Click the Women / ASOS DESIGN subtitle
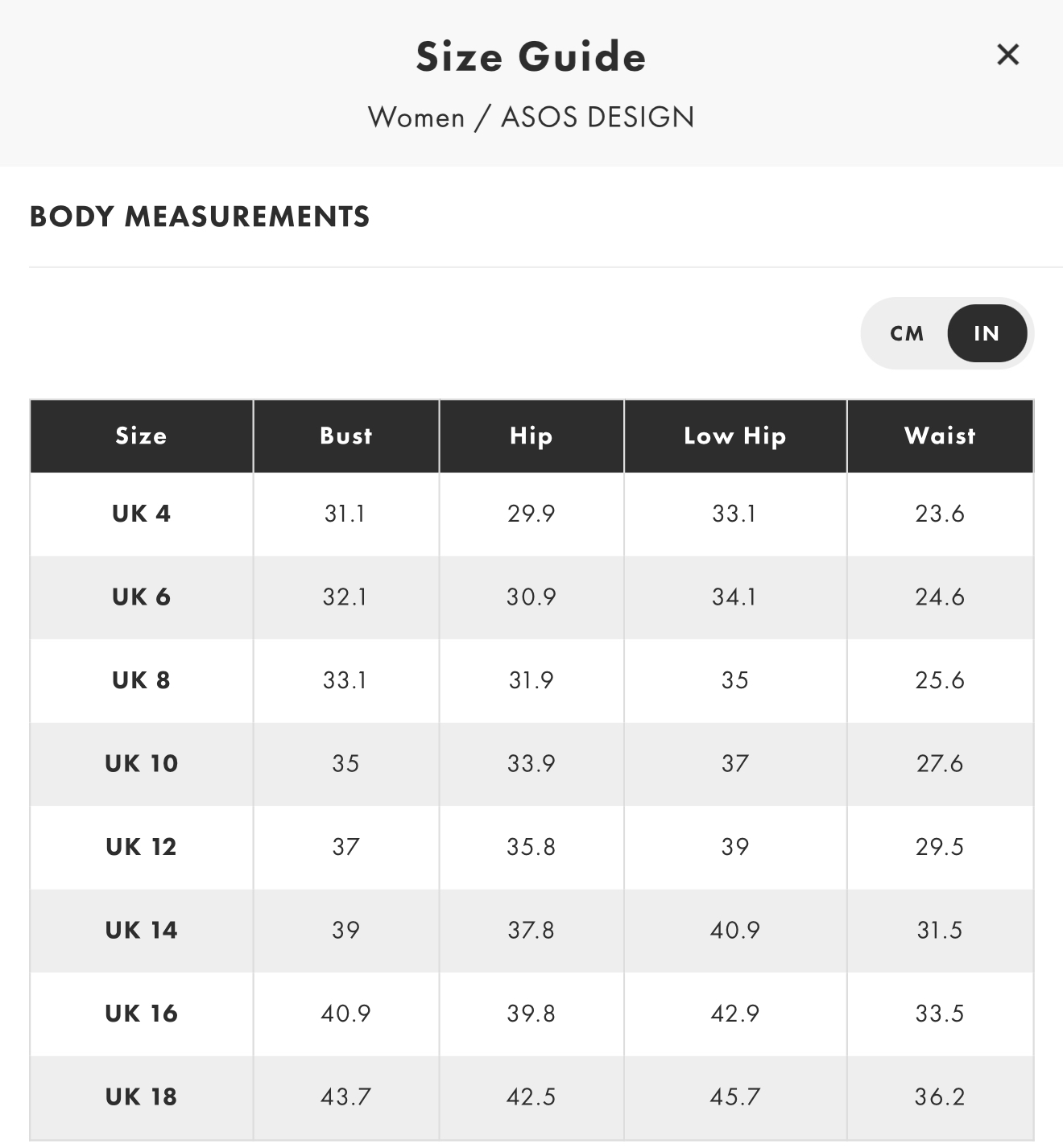1063x1148 pixels. pyautogui.click(x=531, y=118)
